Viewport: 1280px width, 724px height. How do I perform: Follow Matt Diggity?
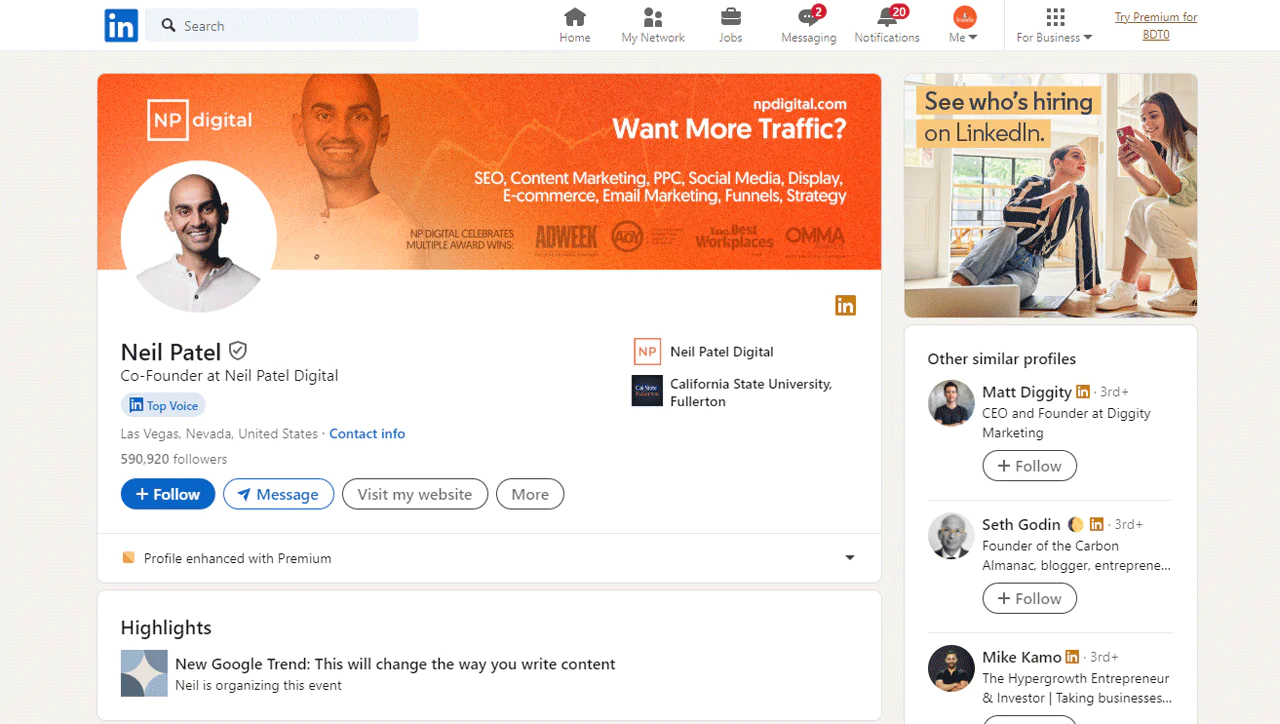tap(1029, 466)
